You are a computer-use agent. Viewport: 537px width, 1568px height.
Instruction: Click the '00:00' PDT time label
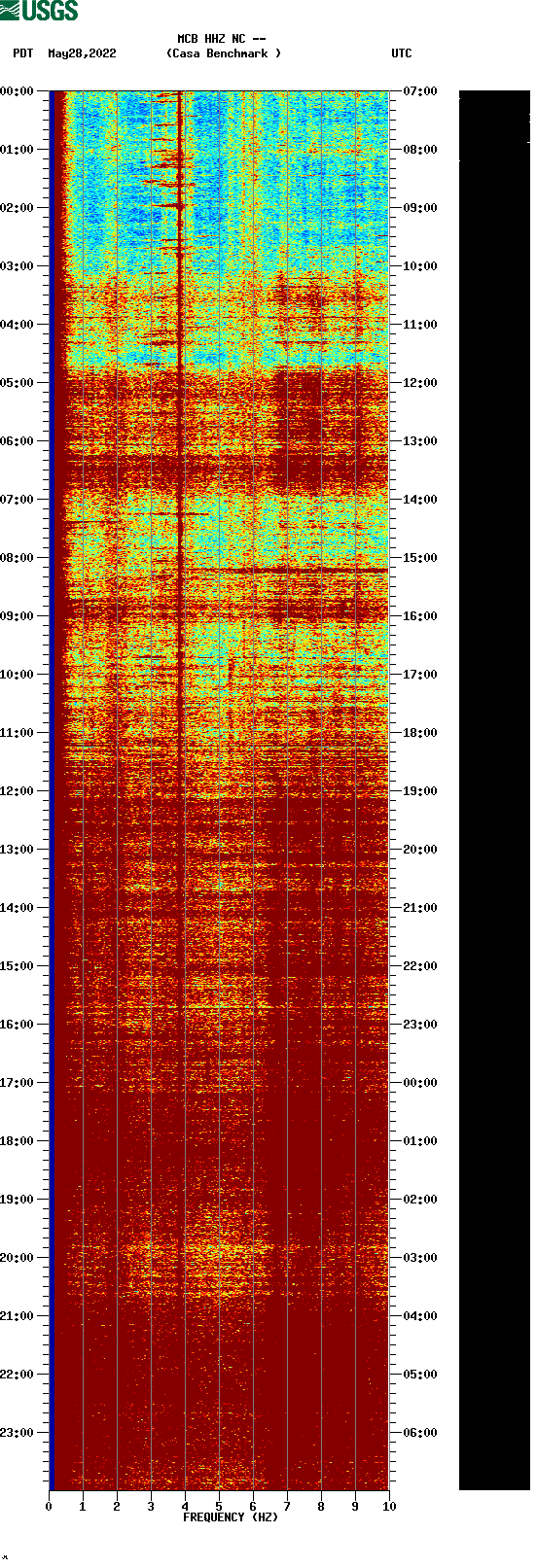point(18,91)
